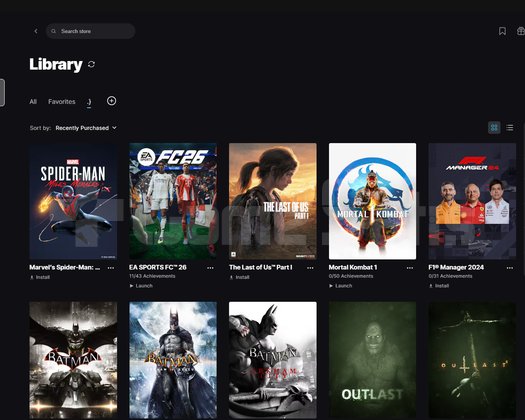This screenshot has width=525, height=420.
Task: Open more options for EA SPORTS FC 26
Action: pos(210,268)
